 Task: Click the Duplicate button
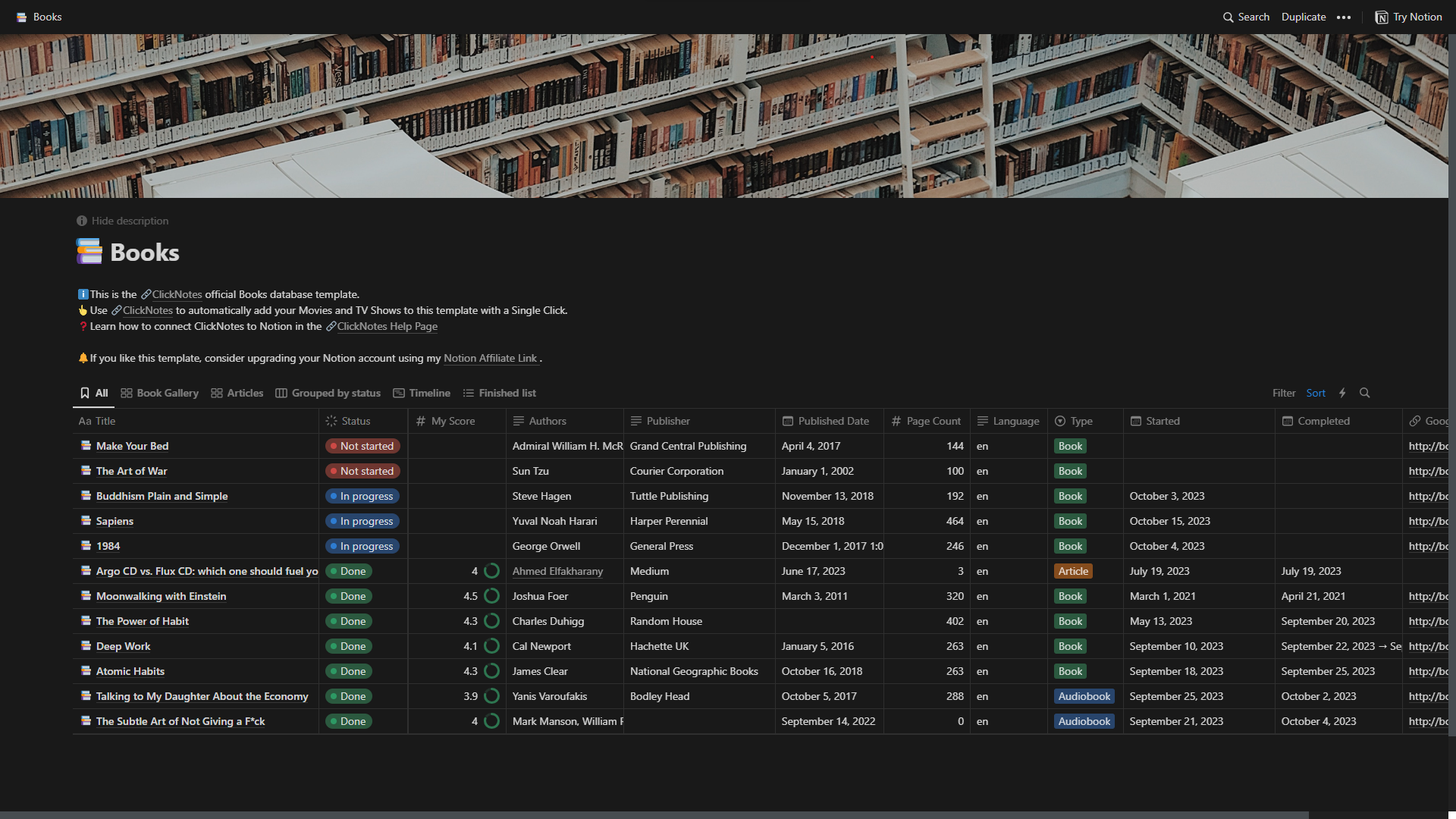[x=1304, y=17]
